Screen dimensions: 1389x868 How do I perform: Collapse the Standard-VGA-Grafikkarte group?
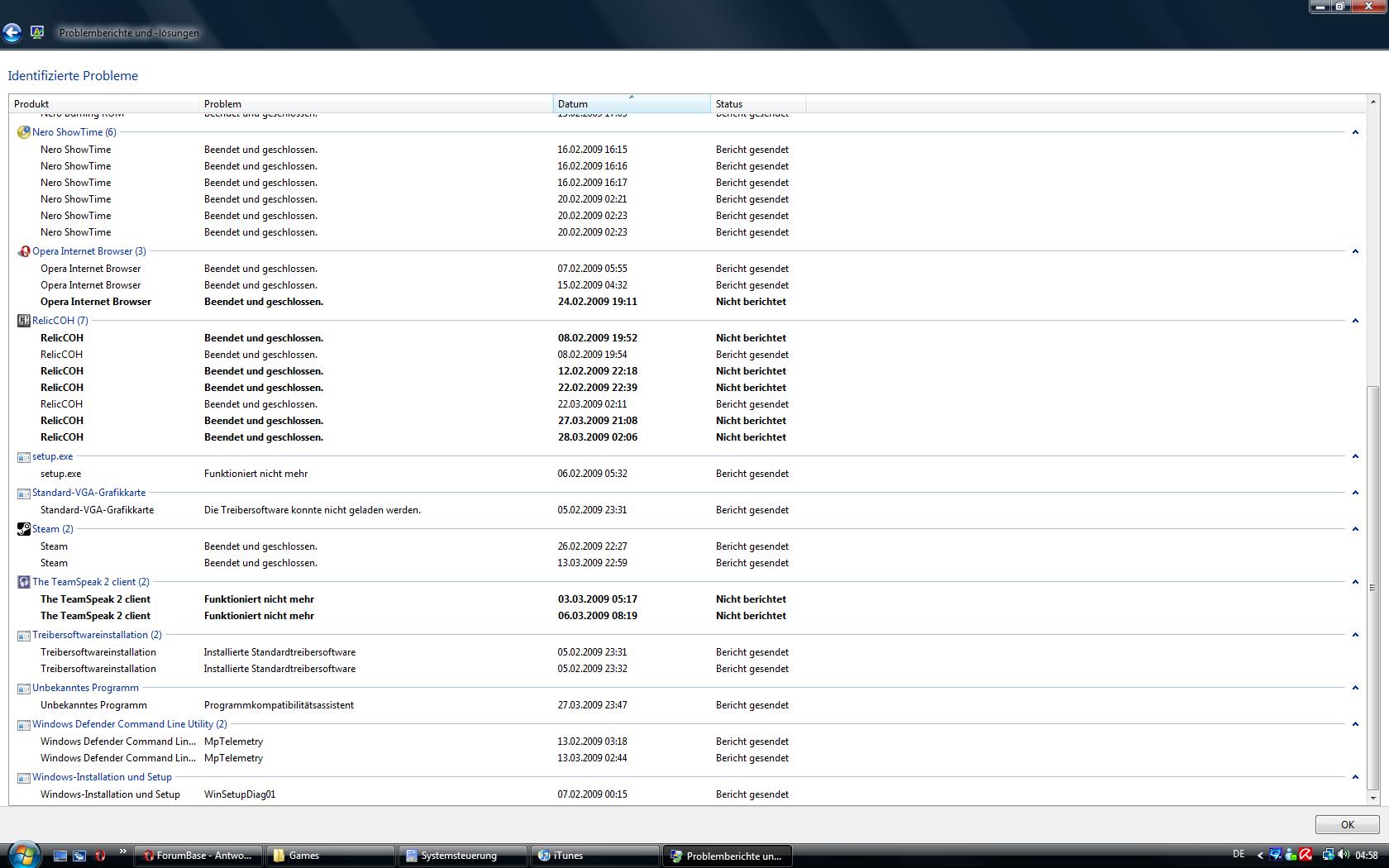pyautogui.click(x=1355, y=493)
